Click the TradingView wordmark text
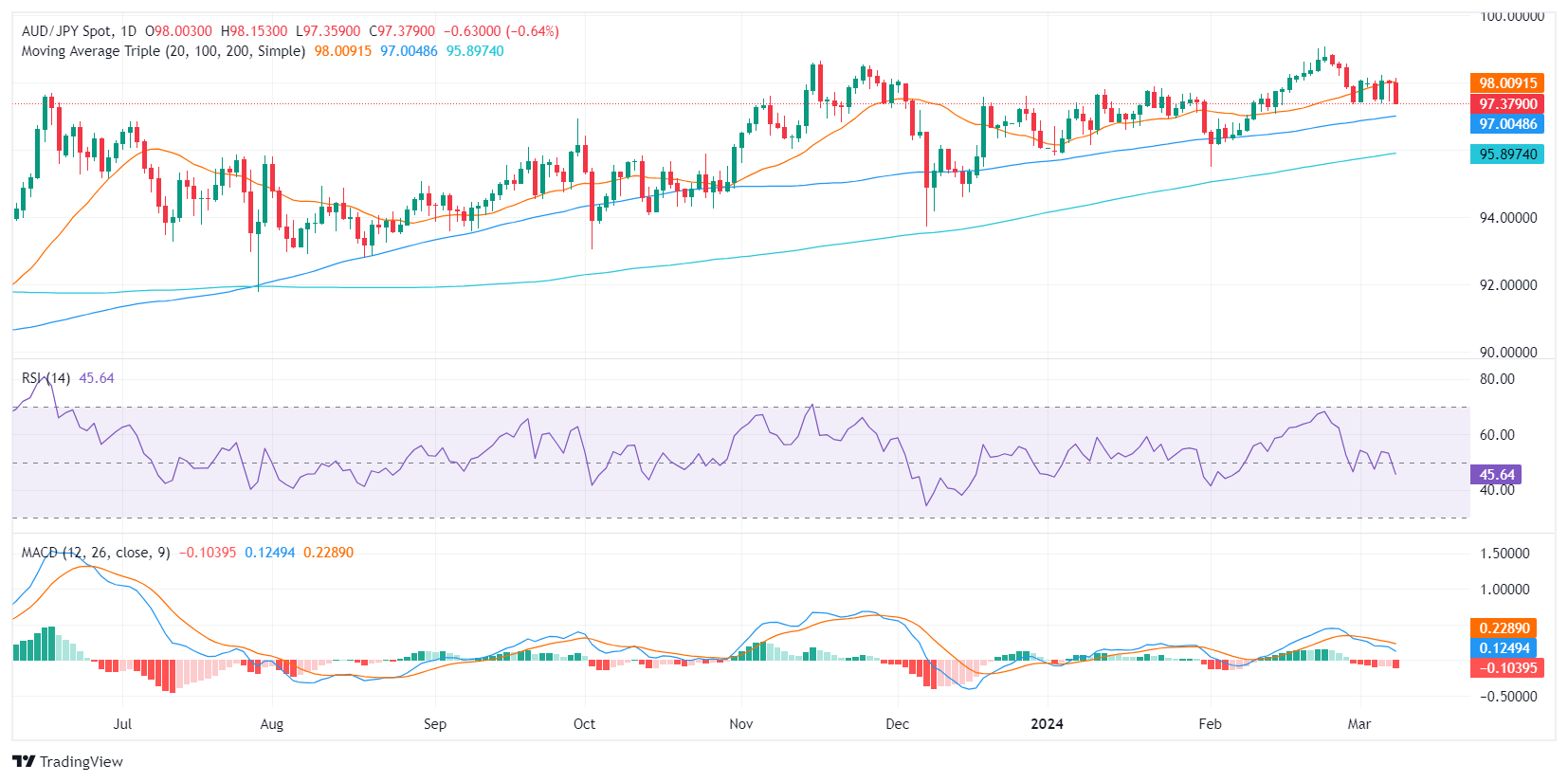This screenshot has height=782, width=1568. click(82, 762)
